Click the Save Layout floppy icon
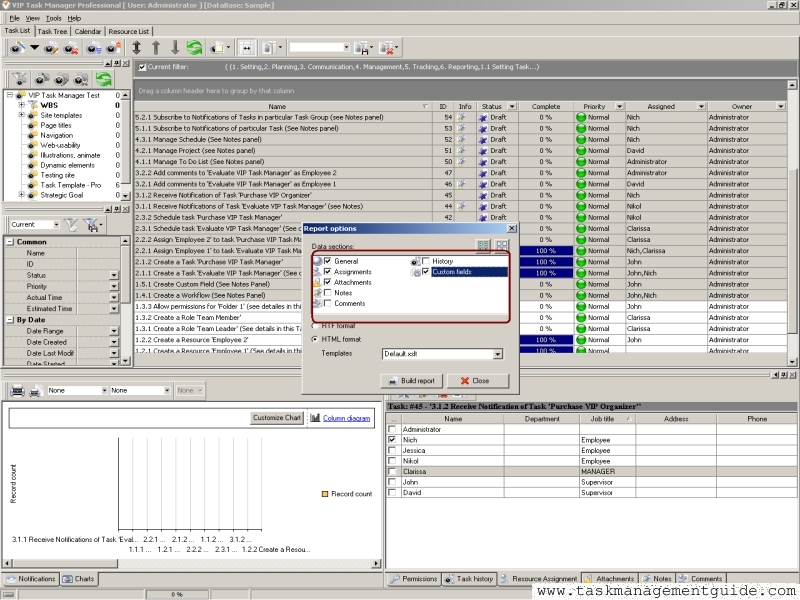The image size is (800, 600). tap(362, 48)
